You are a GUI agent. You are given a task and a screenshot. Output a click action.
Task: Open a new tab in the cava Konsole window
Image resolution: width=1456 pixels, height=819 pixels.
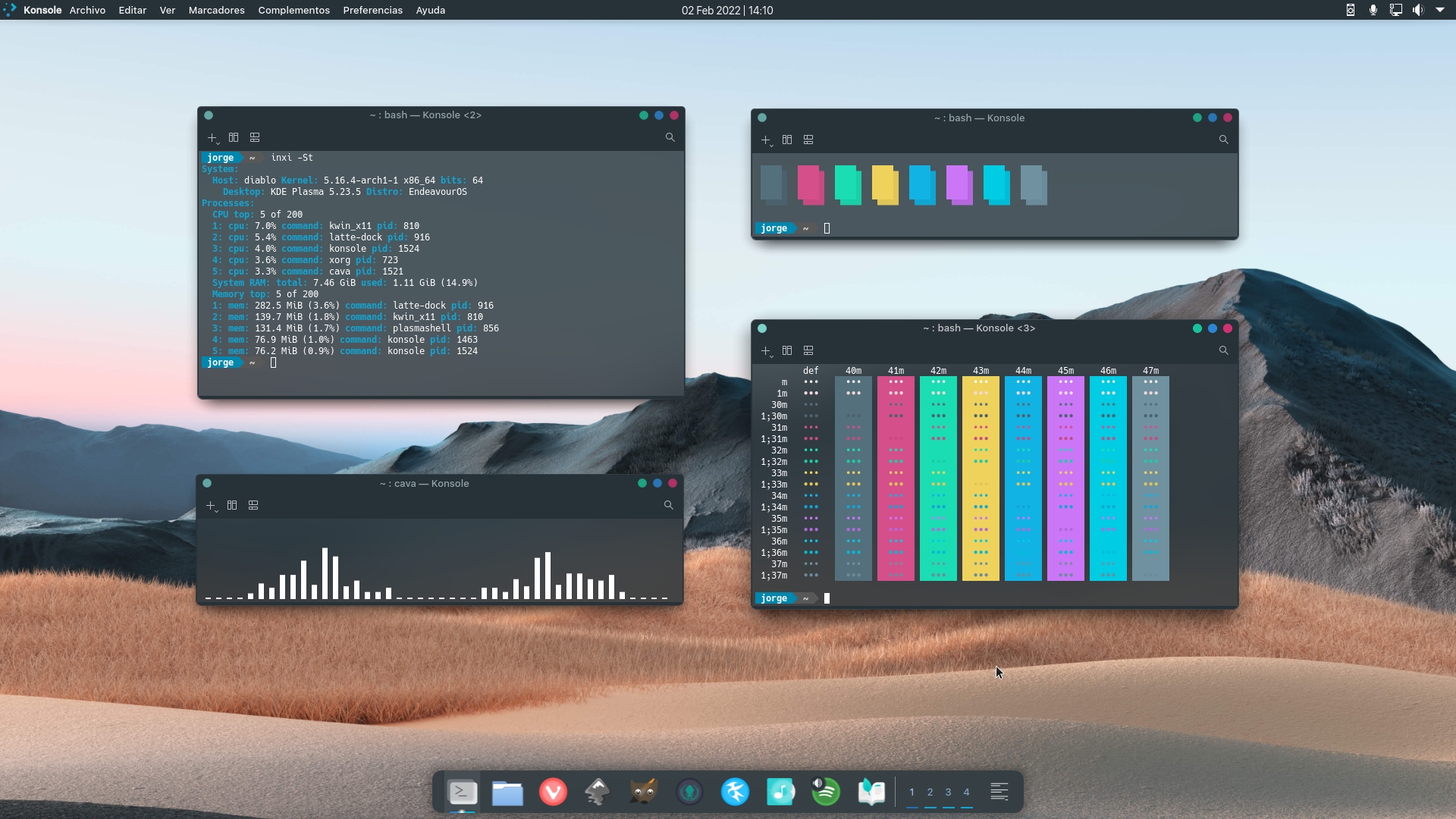pos(212,505)
